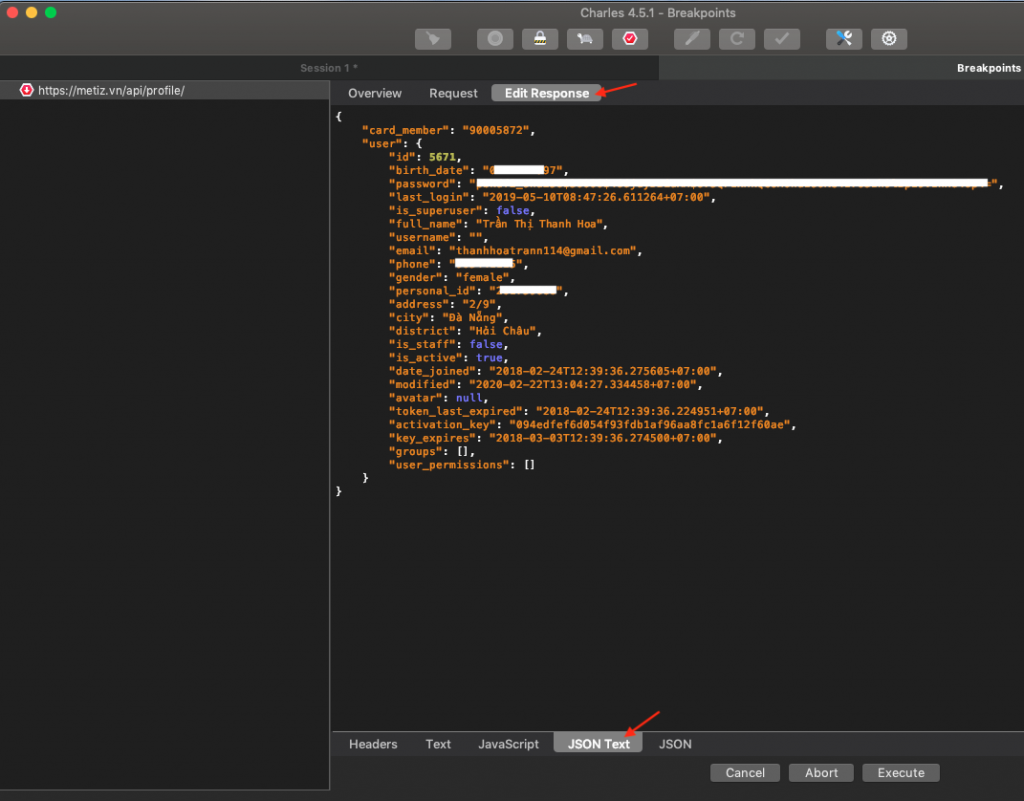Click the avatar null value

469,398
